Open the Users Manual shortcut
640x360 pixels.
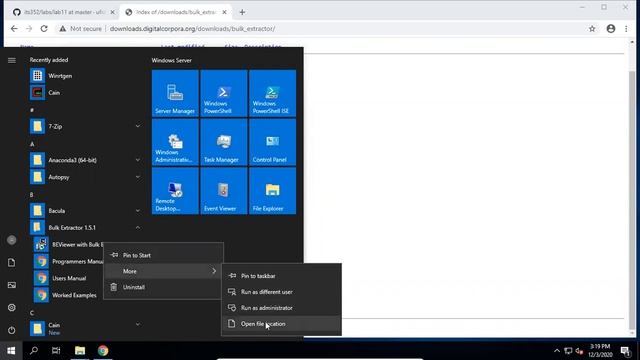coord(68,278)
